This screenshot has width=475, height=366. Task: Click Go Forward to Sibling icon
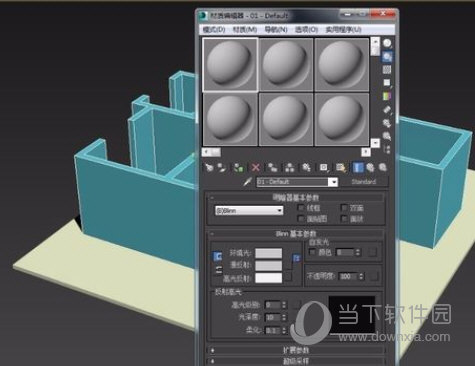tap(383, 167)
